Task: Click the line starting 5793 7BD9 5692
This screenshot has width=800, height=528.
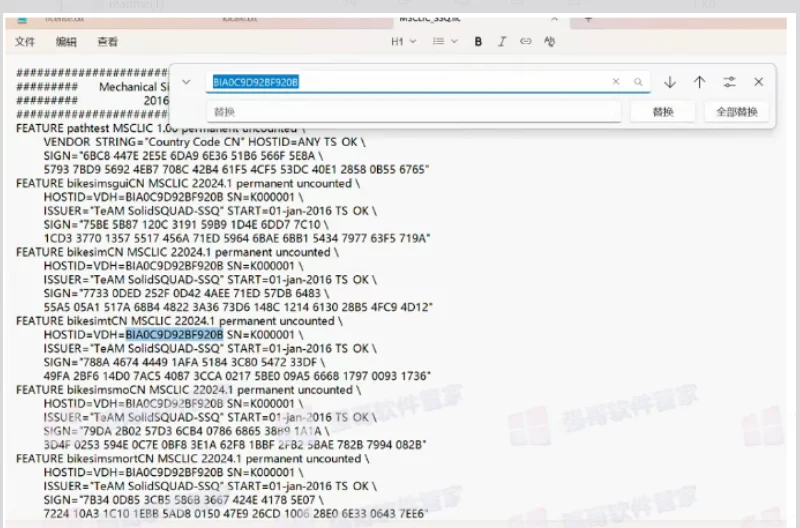Action: 236,169
